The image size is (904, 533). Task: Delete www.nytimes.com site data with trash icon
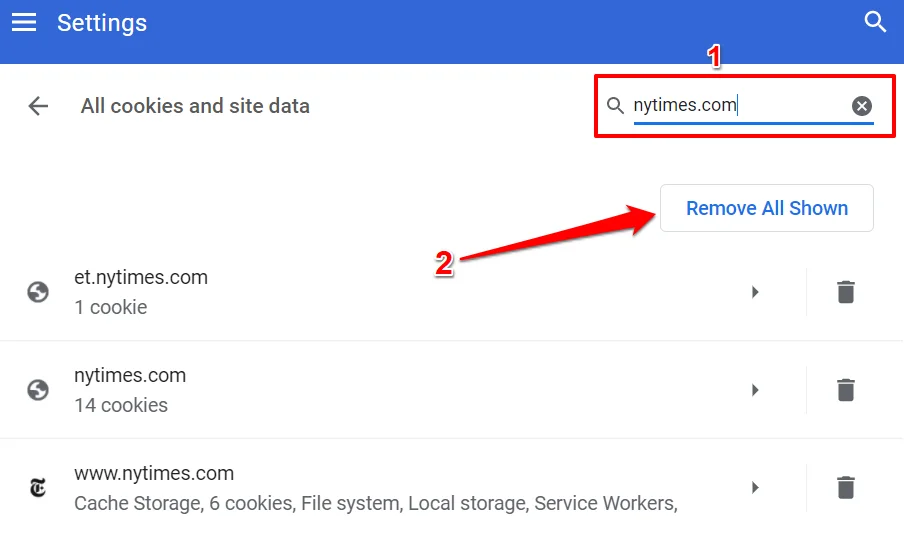(x=846, y=487)
